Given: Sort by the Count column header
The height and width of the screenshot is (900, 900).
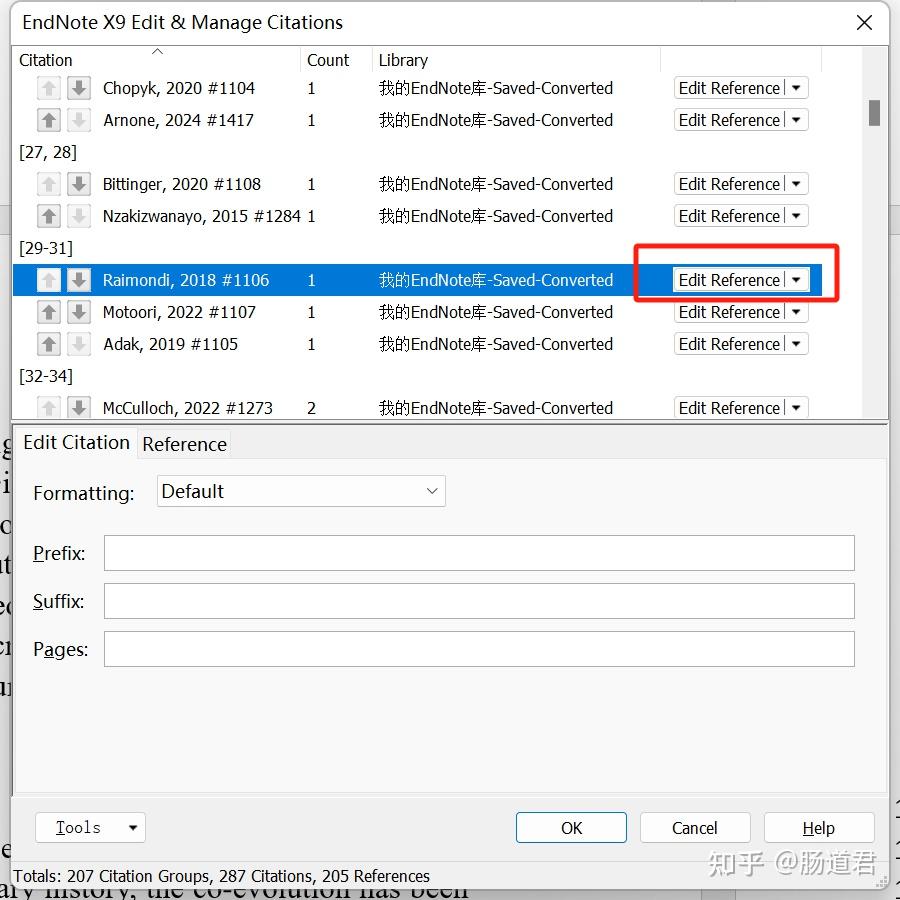Looking at the screenshot, I should 336,60.
